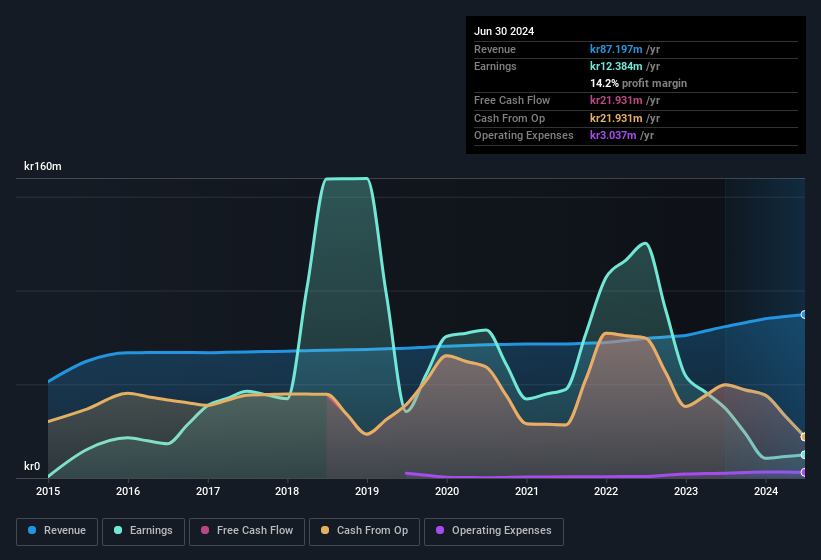The image size is (821, 560).
Task: Click the 2015 x-axis label
Action: tap(48, 491)
